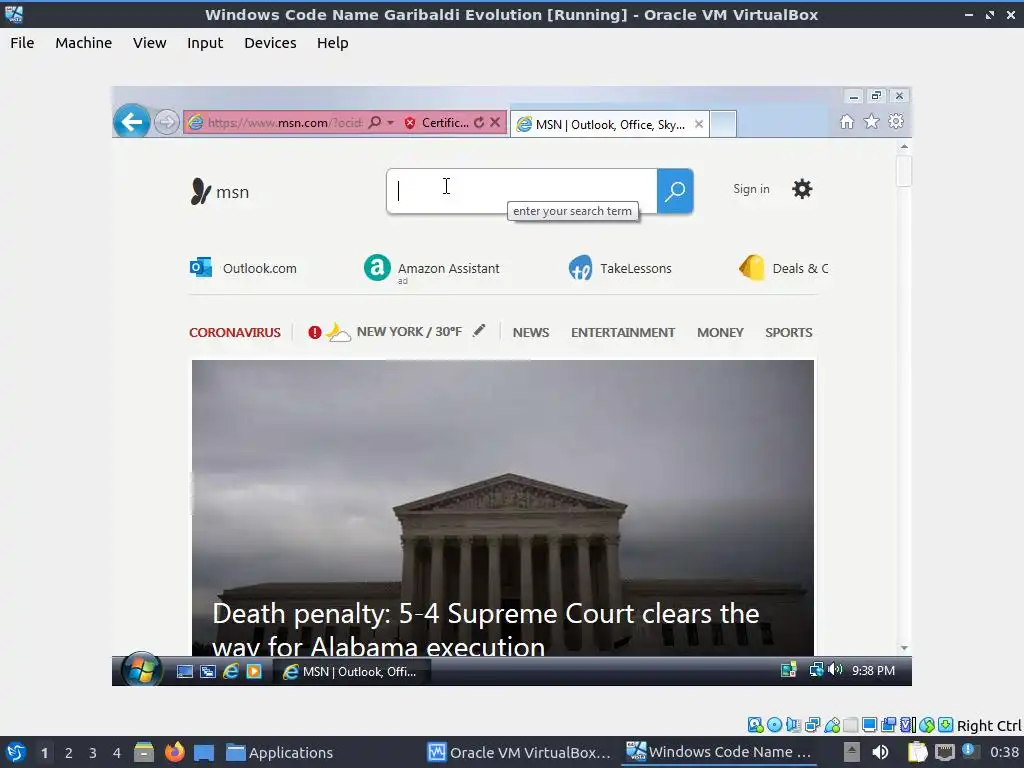Open IE Tools gear menu
The width and height of the screenshot is (1024, 768).
pyautogui.click(x=896, y=121)
